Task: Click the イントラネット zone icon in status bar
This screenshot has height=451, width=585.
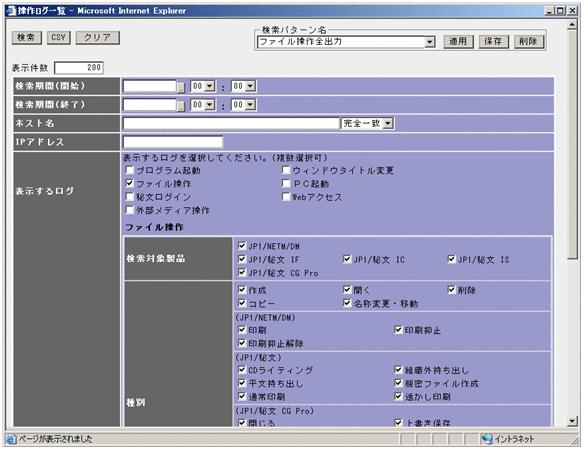Action: pos(487,439)
